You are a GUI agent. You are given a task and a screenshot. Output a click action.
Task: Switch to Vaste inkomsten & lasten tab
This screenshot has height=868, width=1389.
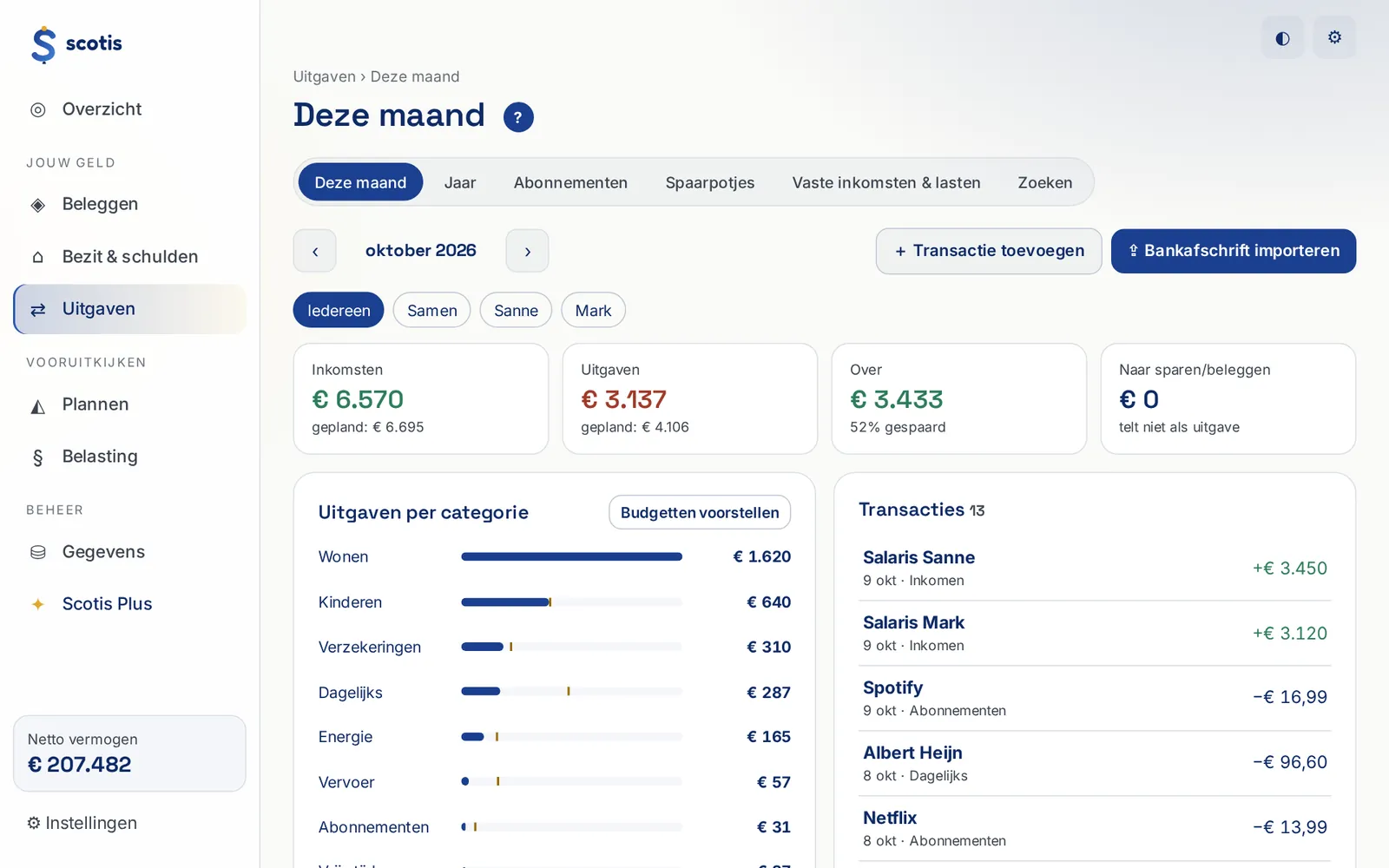coord(886,182)
